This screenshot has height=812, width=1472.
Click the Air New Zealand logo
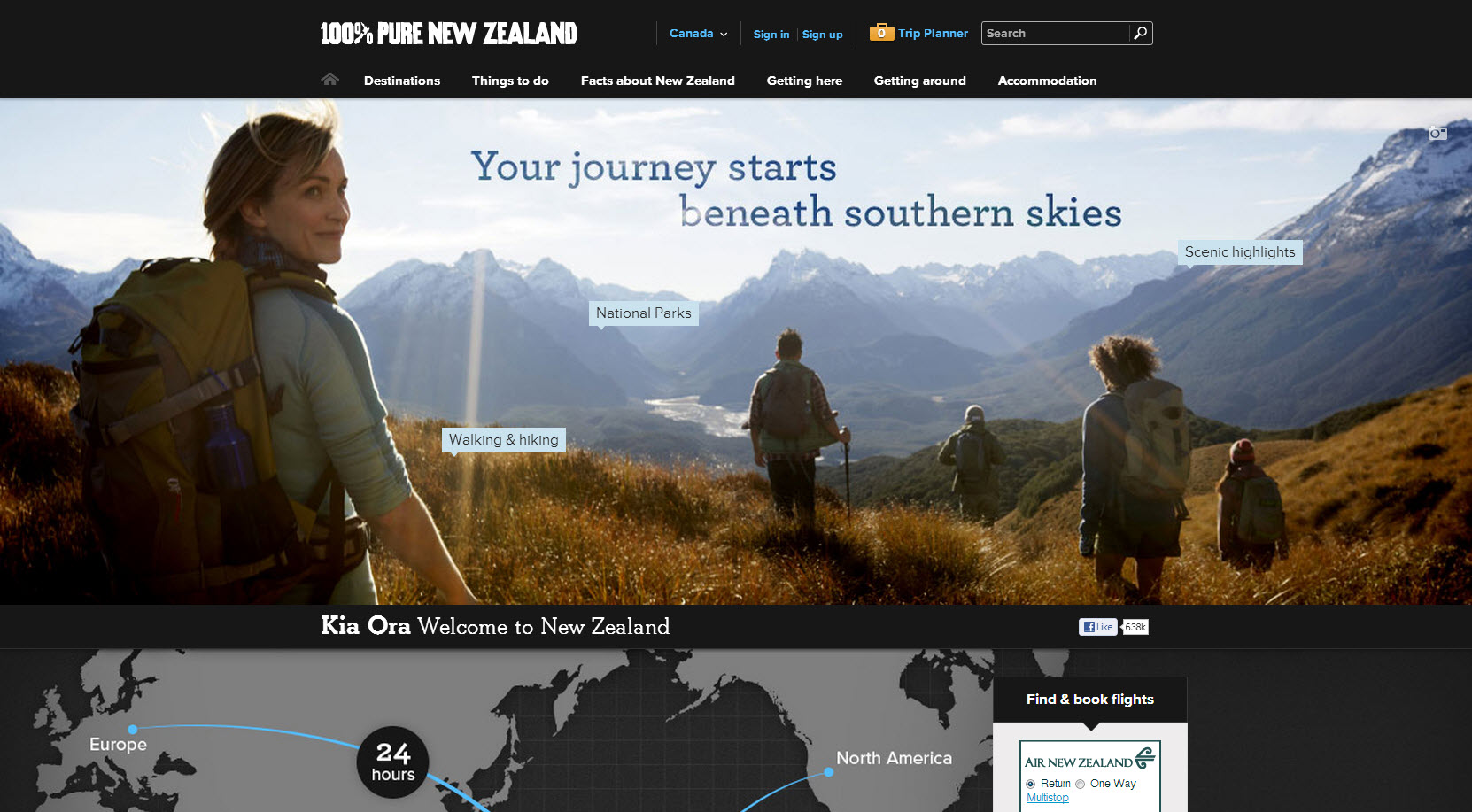(1090, 759)
